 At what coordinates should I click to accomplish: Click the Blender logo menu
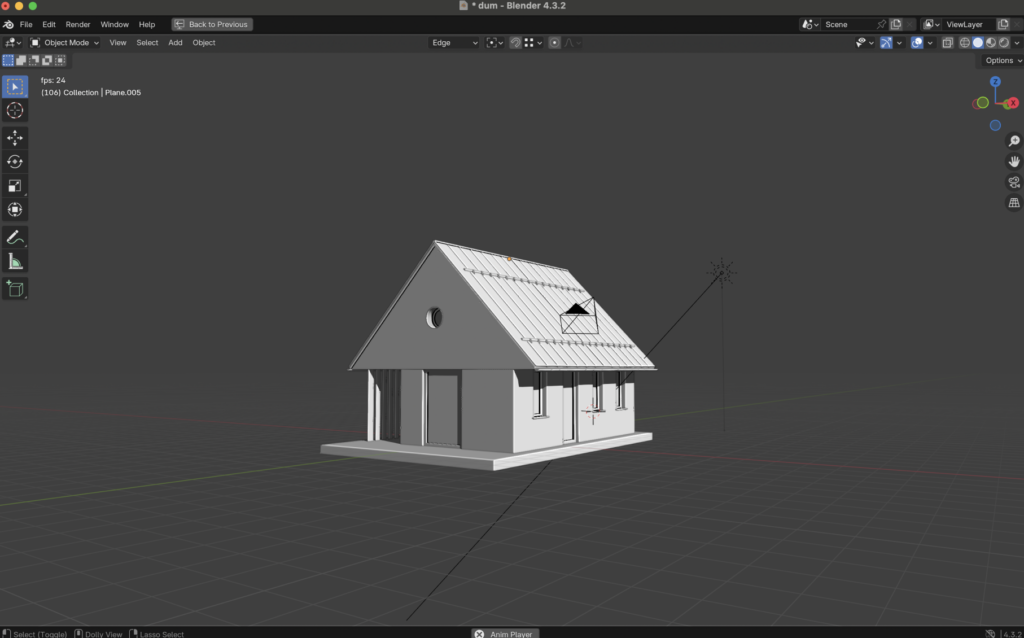tap(8, 24)
